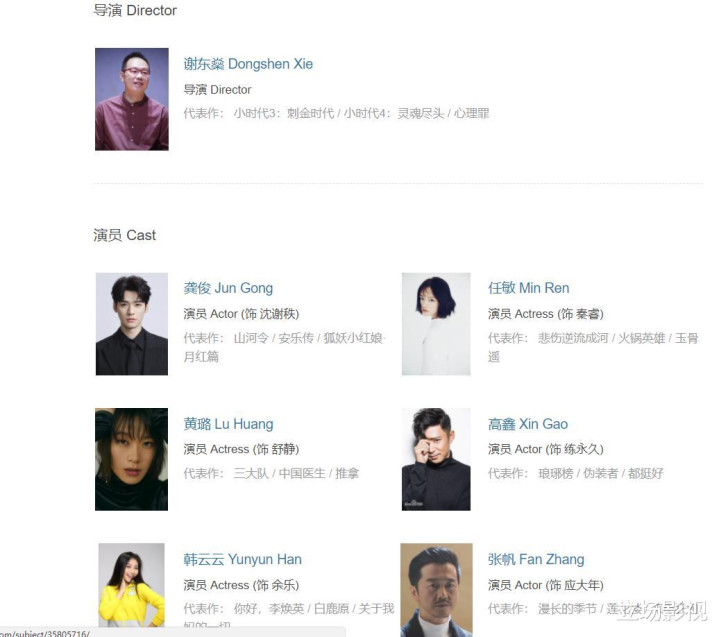Click Xin Gao's representative works line
719x637 pixels.
pos(575,473)
